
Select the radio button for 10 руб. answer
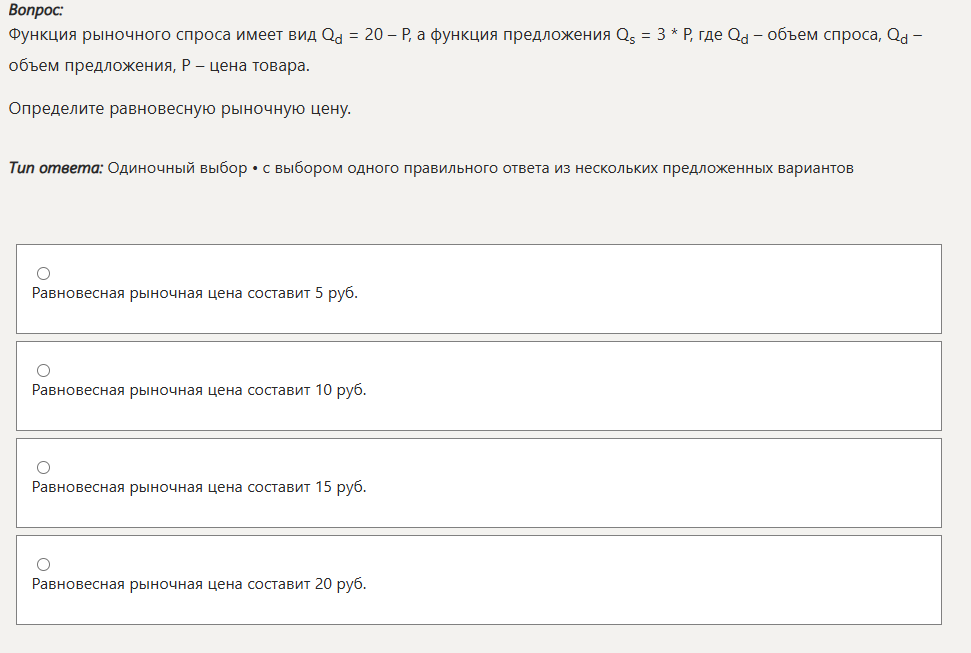tap(44, 370)
